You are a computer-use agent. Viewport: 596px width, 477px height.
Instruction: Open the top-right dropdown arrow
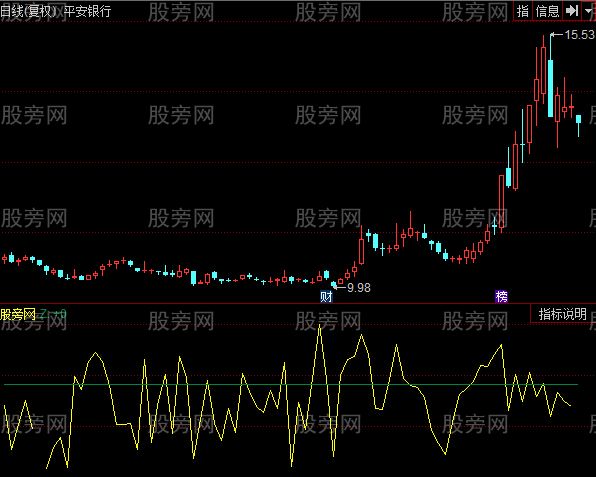[588, 11]
